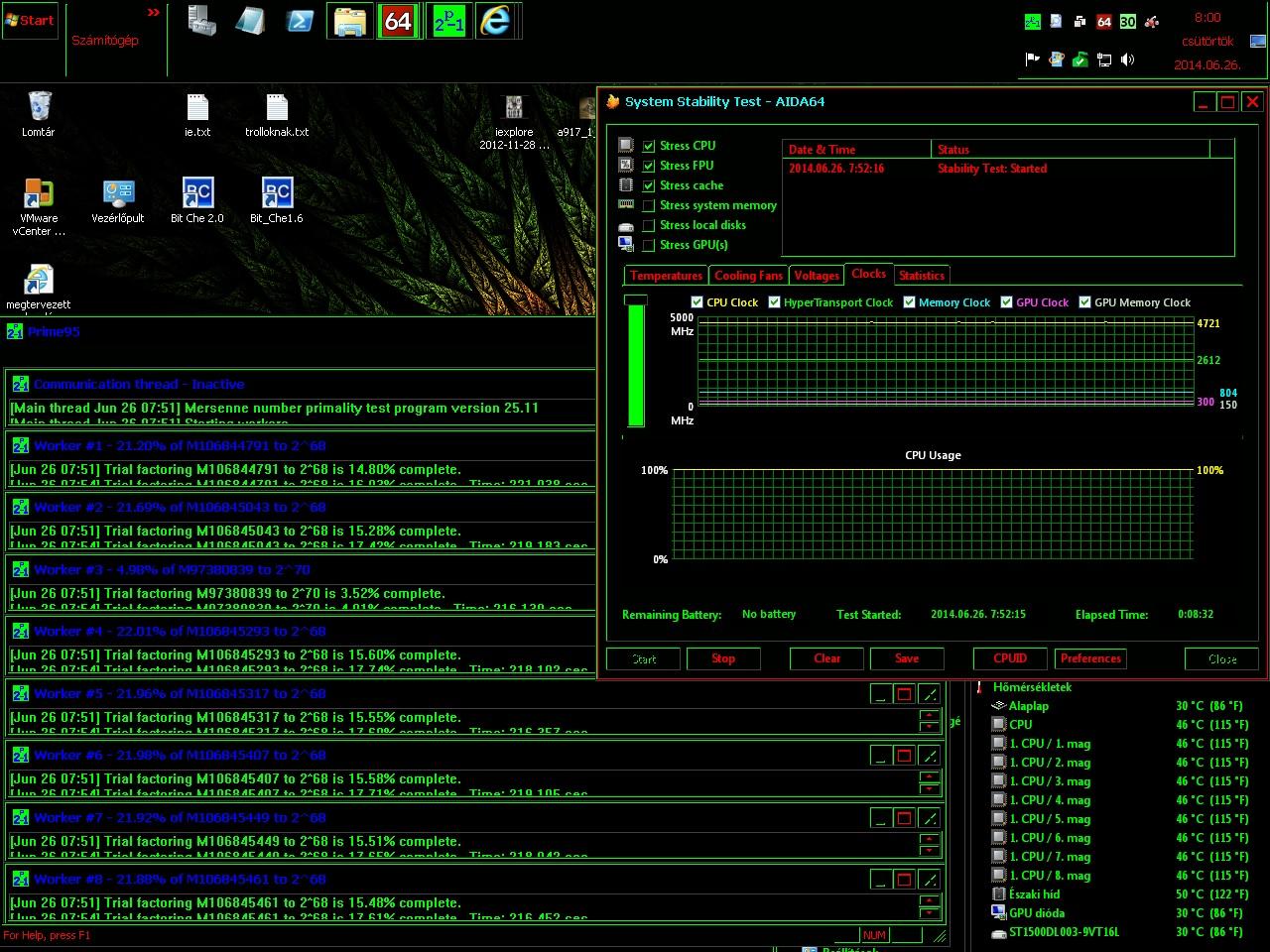
Task: Stop the stability test
Action: tap(723, 658)
